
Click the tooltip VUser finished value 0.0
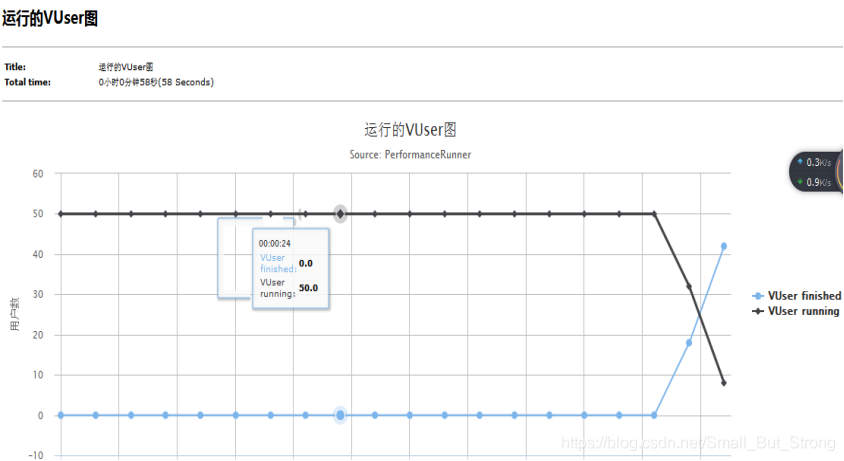tap(306, 263)
